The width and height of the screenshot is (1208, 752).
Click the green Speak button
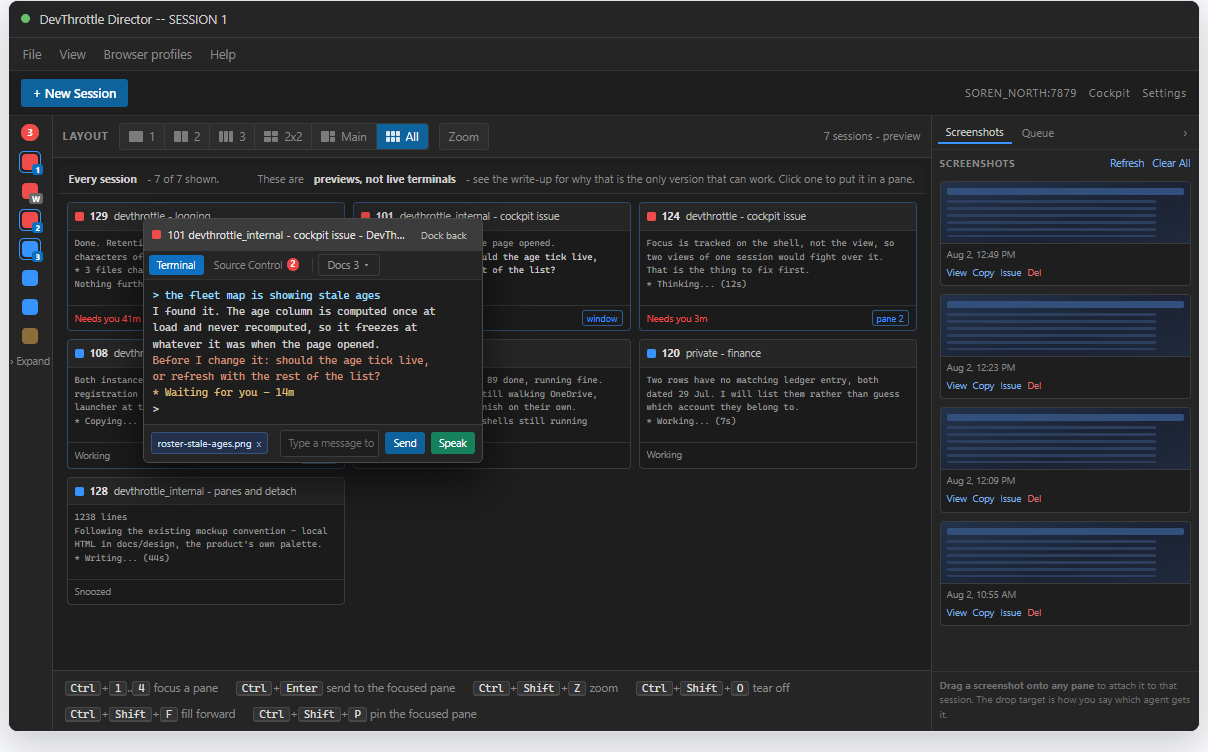453,443
